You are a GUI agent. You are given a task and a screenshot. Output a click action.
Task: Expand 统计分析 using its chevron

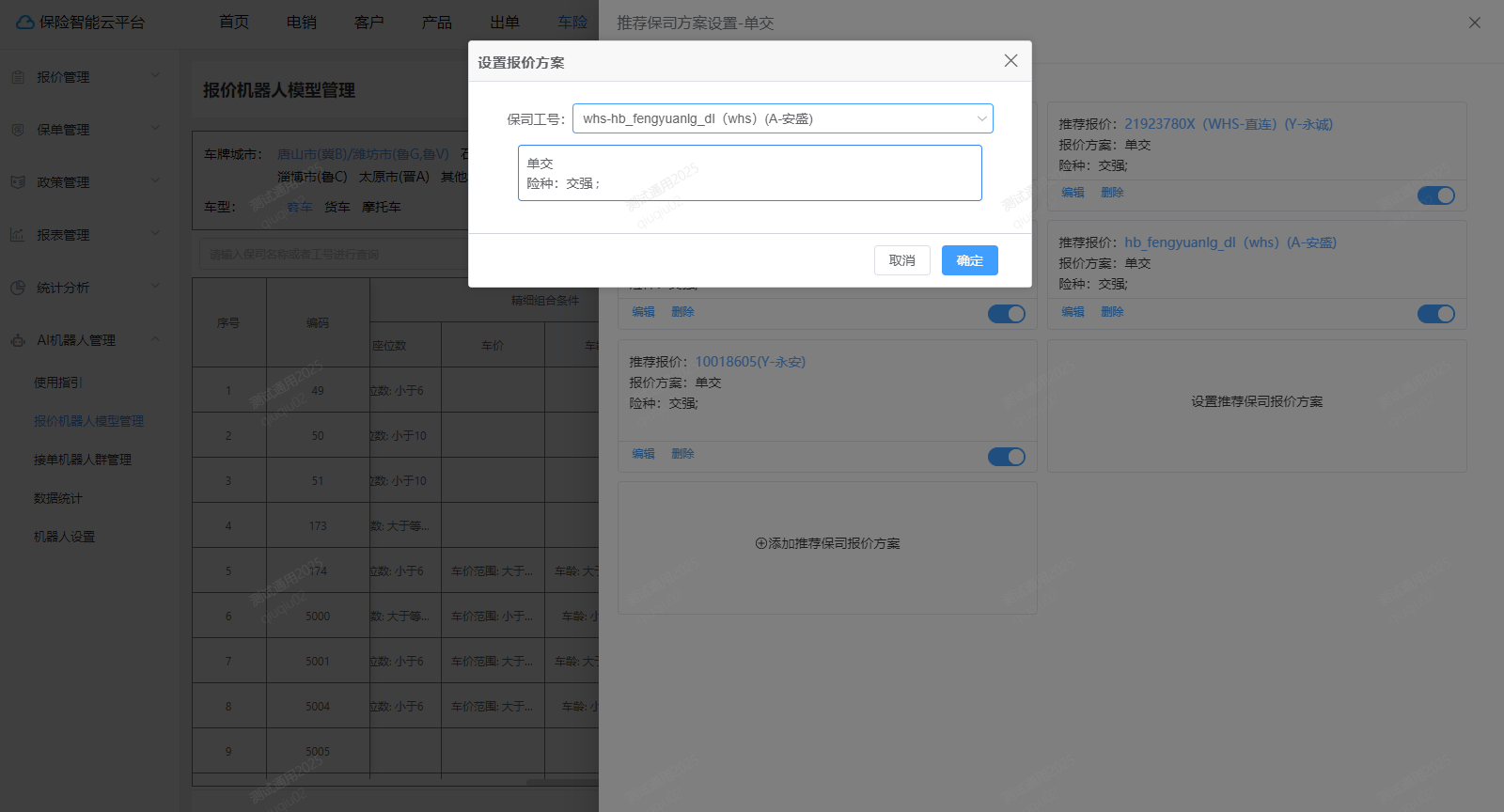point(155,287)
